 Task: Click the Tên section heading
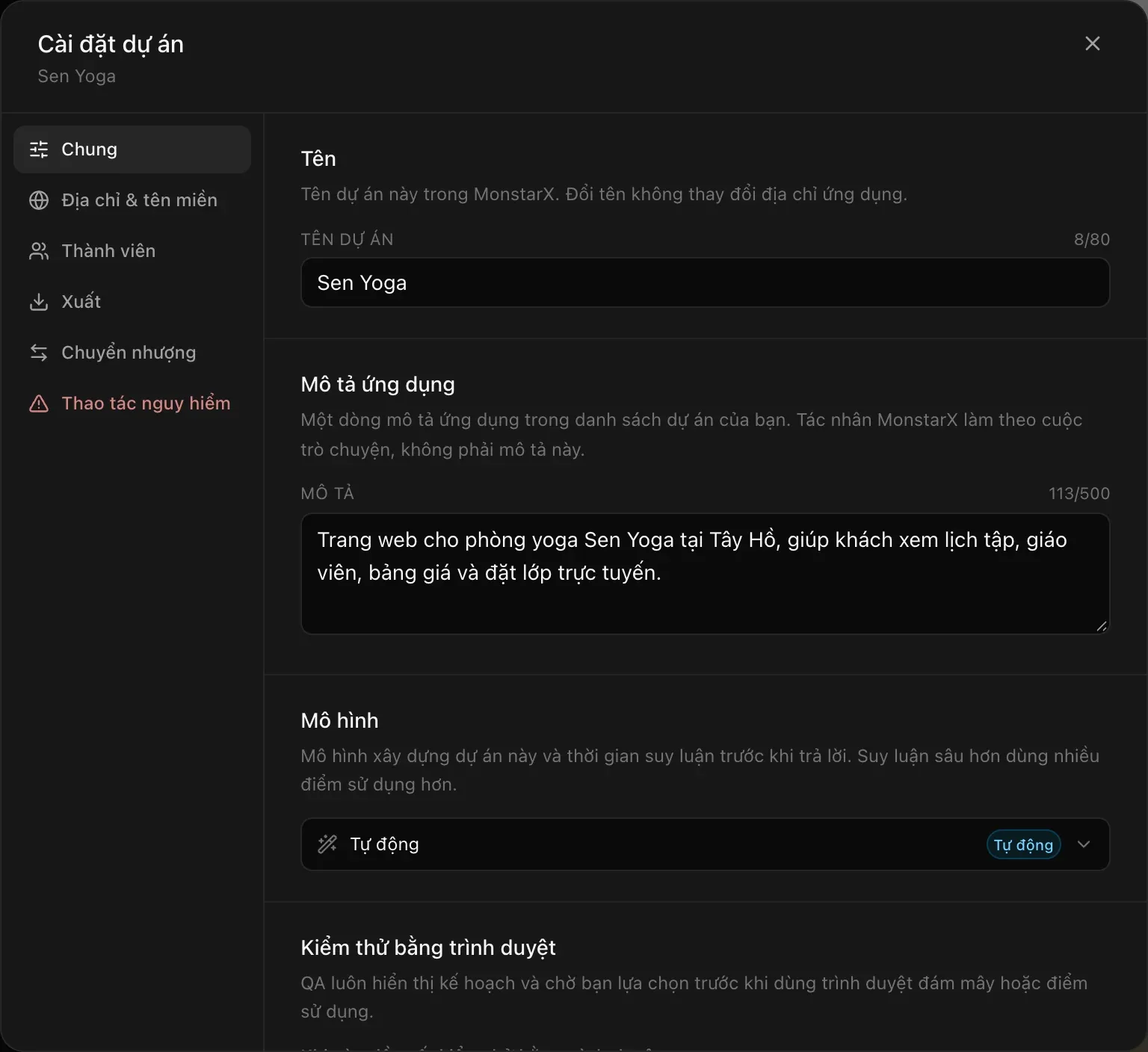tap(318, 158)
